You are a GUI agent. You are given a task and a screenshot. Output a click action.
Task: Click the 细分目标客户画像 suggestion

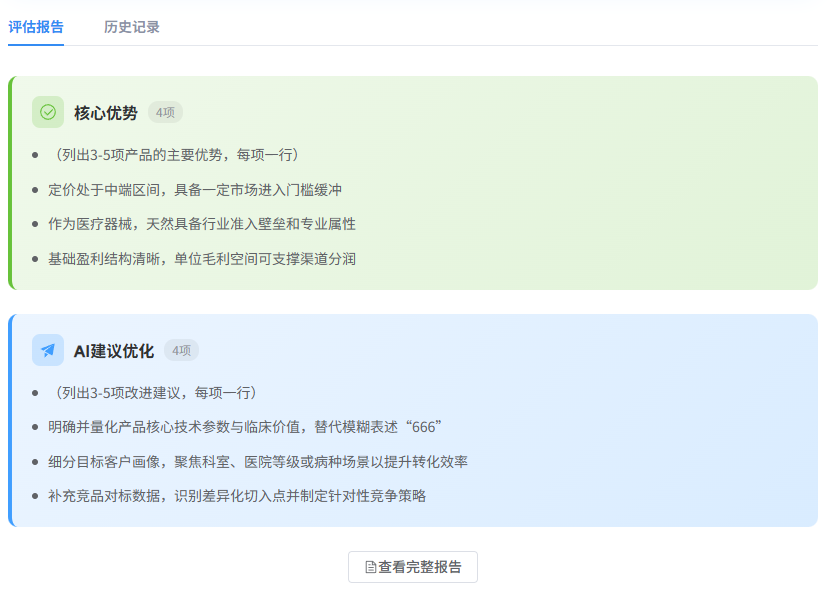click(258, 462)
